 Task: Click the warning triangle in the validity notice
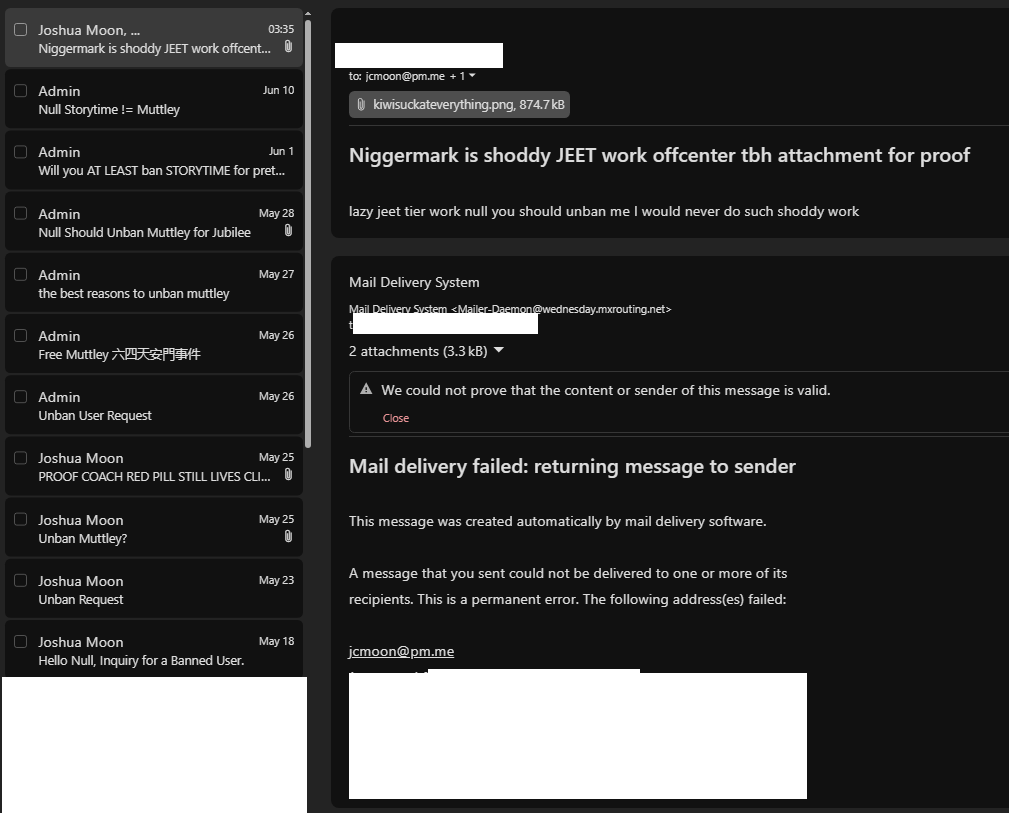pos(366,390)
